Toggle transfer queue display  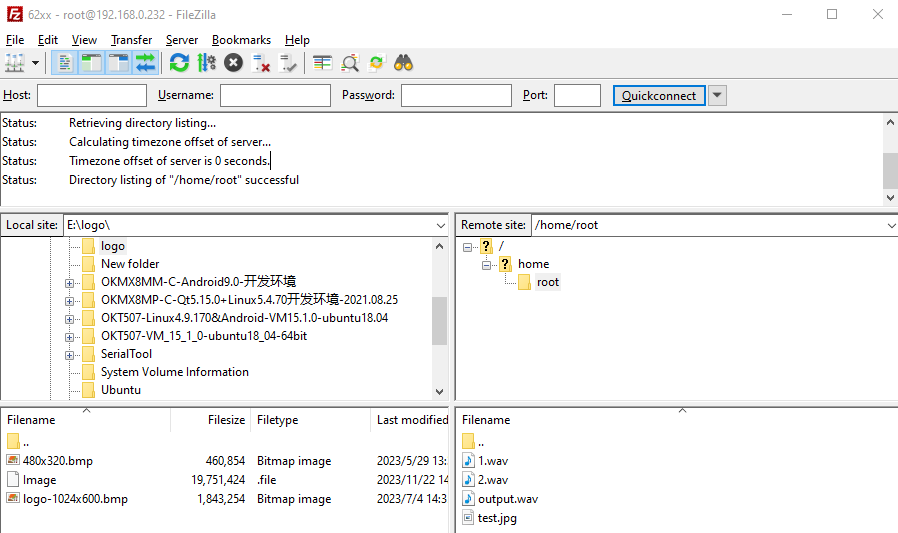(x=145, y=63)
